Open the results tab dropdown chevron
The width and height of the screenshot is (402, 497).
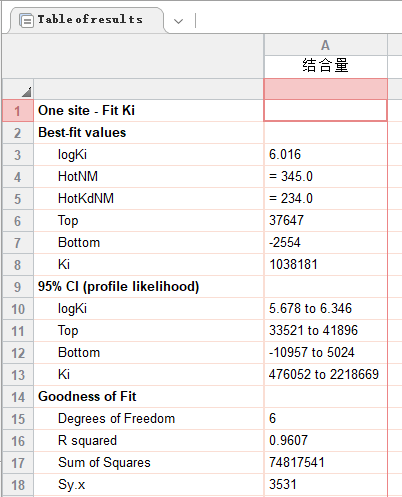[x=179, y=21]
